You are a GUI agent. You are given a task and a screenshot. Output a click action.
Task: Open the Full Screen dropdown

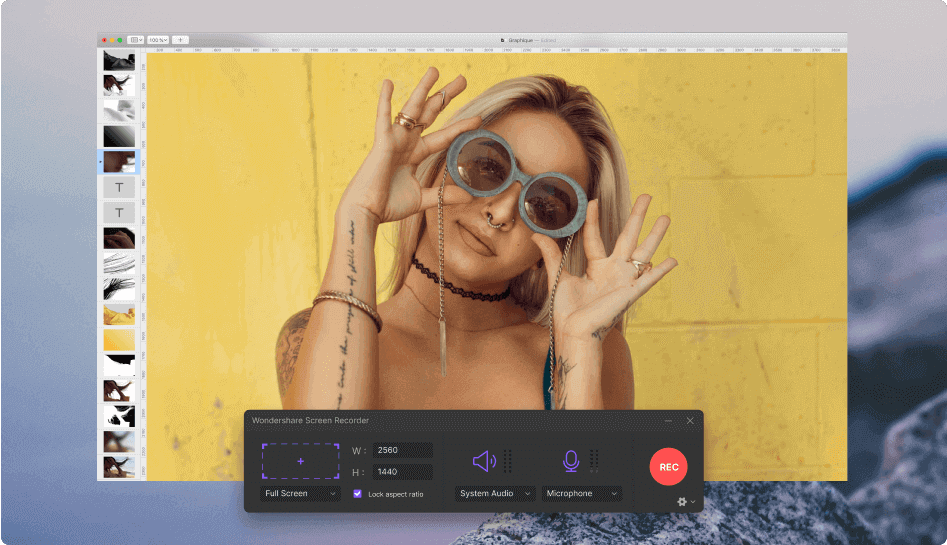tap(300, 494)
